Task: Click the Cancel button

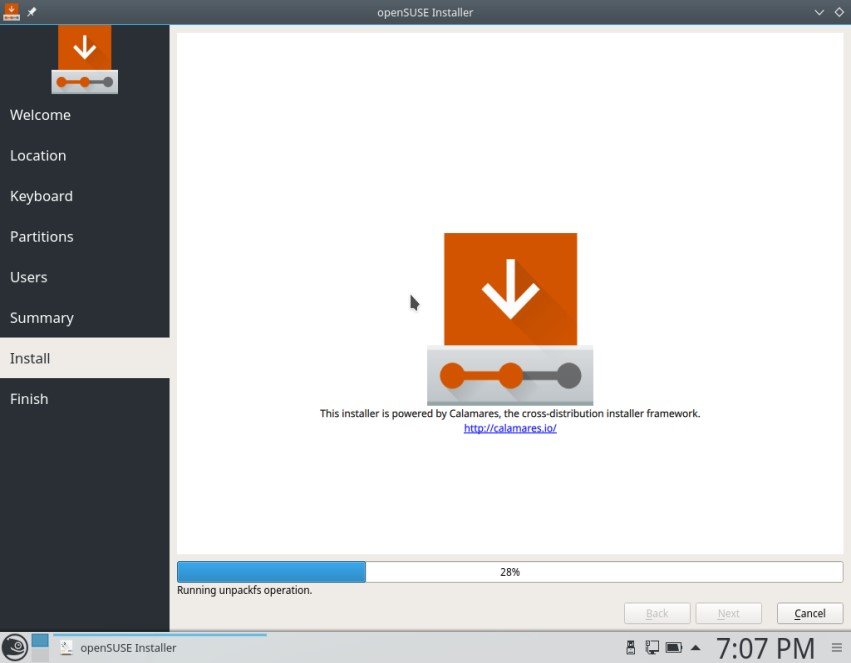Action: click(x=810, y=613)
